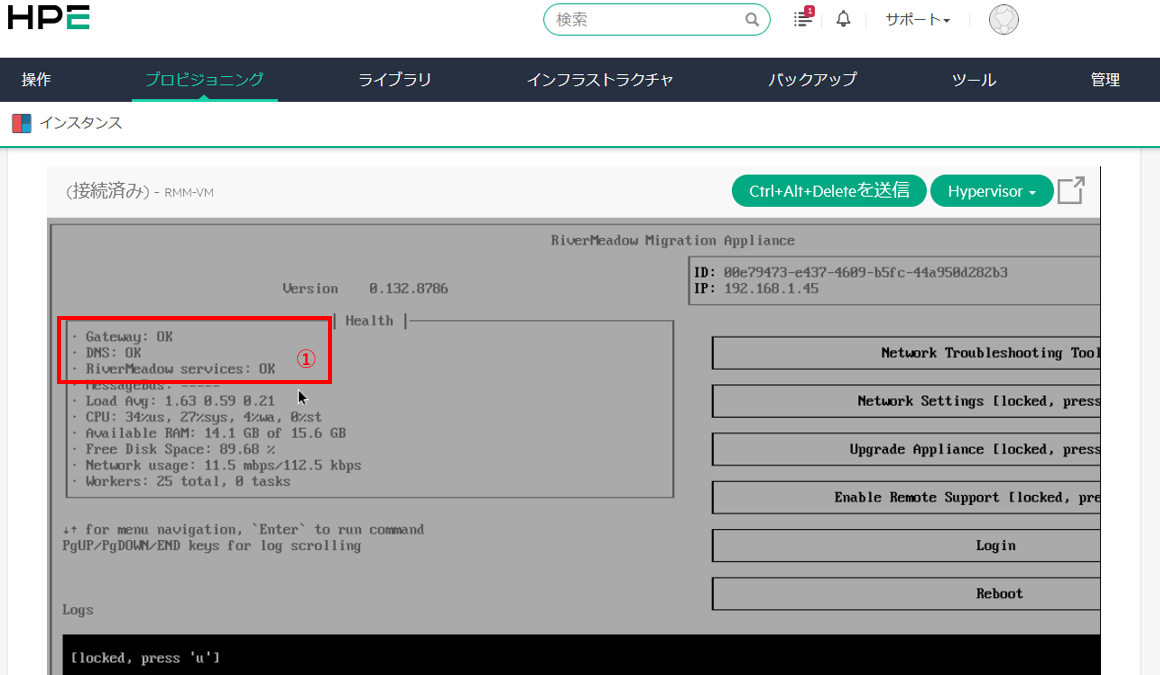Click the 'DNS: OK' health line
The image size is (1160, 675).
[113, 353]
